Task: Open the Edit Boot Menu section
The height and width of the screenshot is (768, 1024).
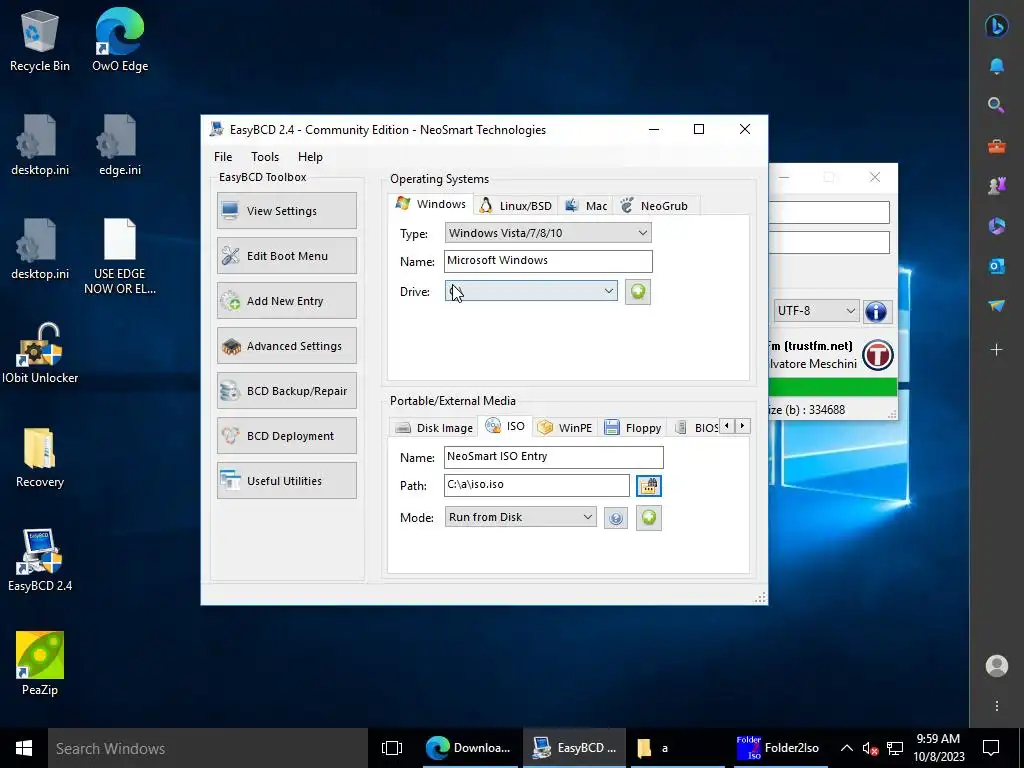Action: pyautogui.click(x=287, y=255)
